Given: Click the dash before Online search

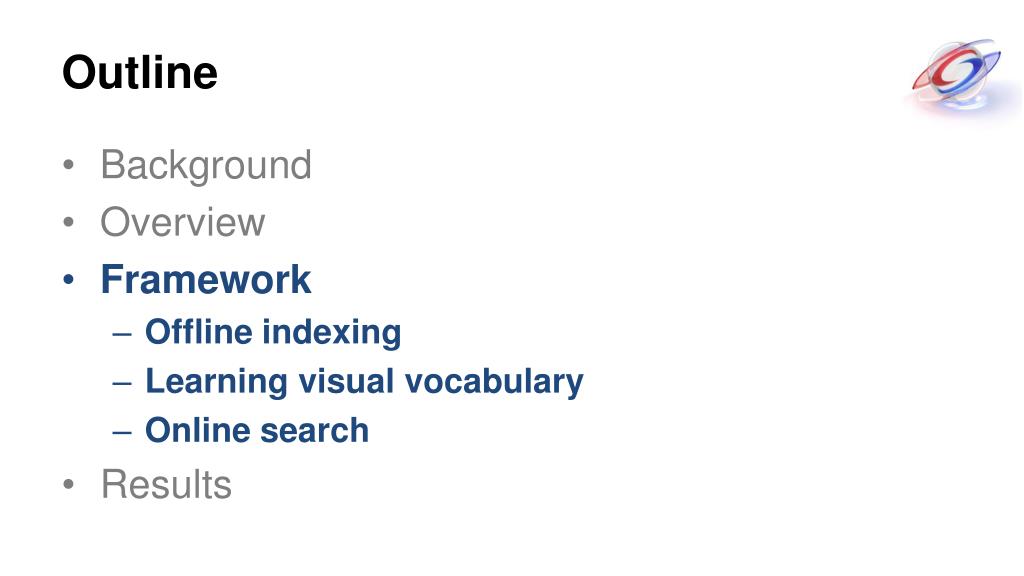Looking at the screenshot, I should [x=122, y=432].
